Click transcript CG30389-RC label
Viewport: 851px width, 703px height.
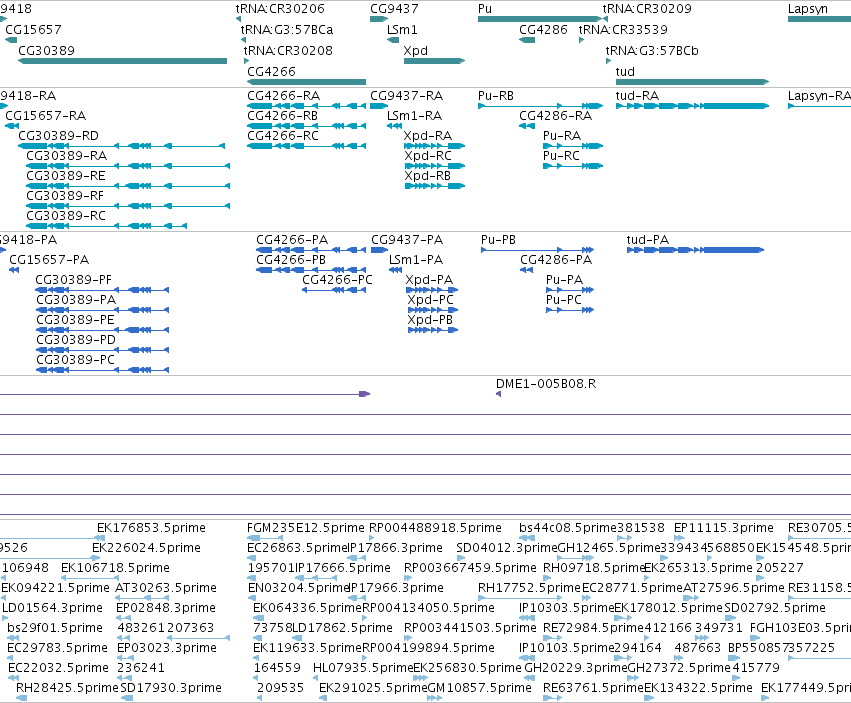coord(66,216)
